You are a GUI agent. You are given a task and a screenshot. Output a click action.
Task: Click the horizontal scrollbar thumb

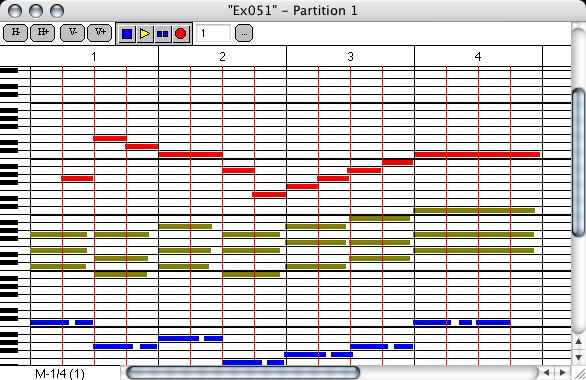pyautogui.click(x=243, y=373)
